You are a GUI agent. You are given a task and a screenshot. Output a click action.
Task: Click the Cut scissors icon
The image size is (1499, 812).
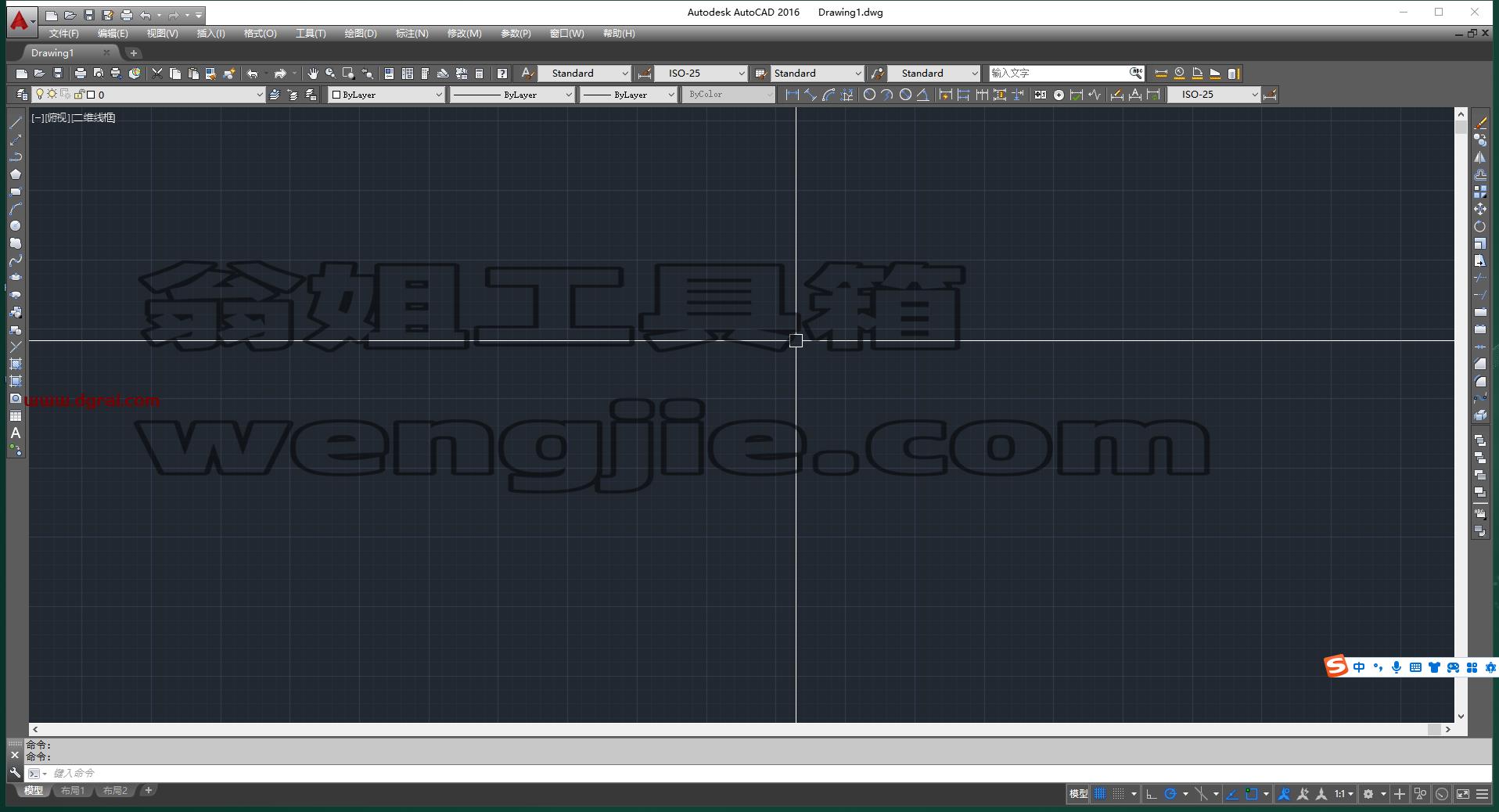point(157,74)
